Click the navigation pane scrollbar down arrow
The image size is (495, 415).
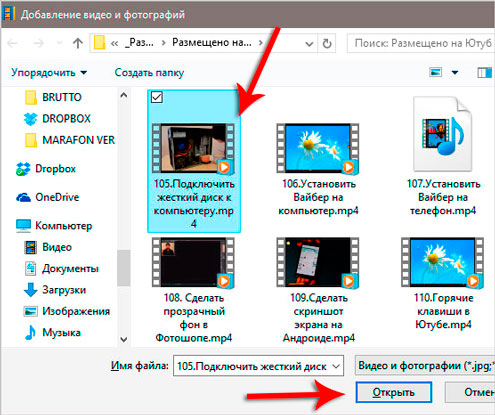click(124, 340)
